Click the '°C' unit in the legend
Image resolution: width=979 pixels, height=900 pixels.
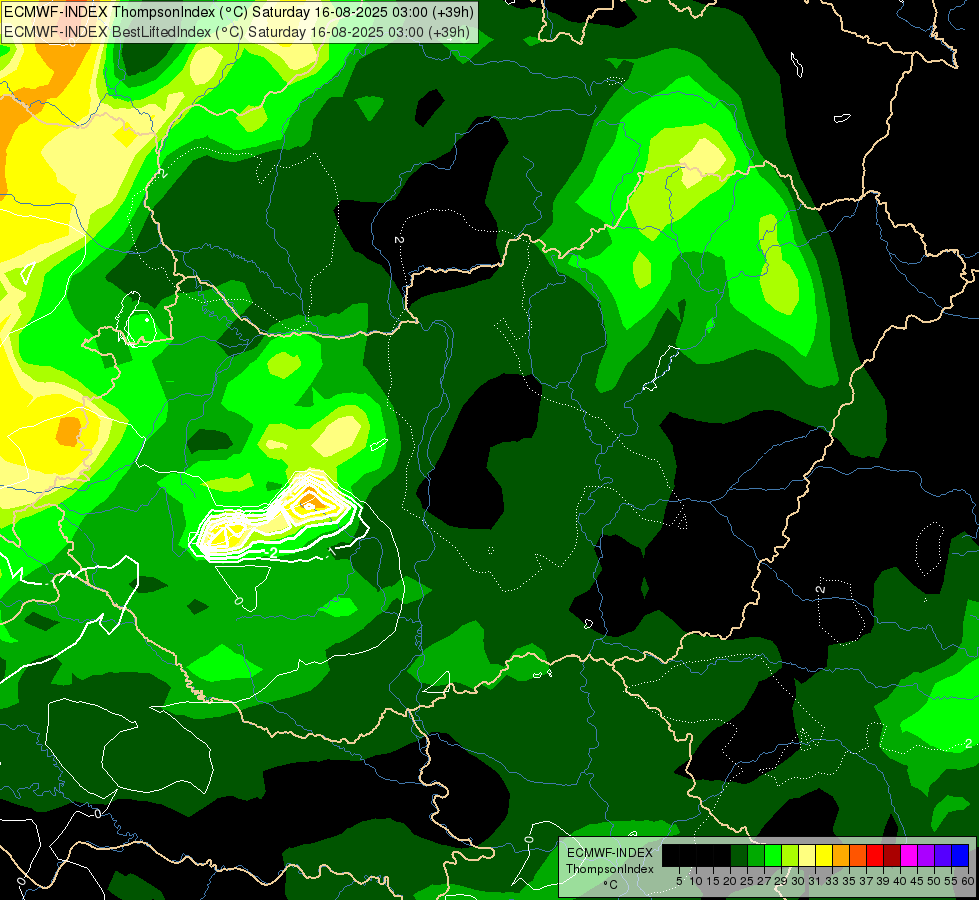[x=611, y=885]
